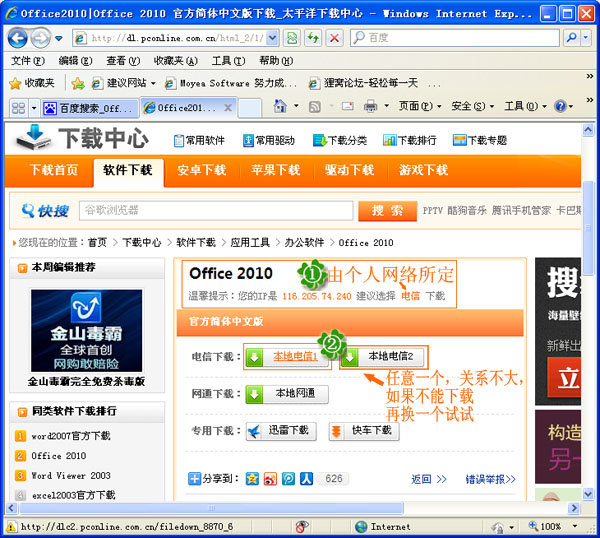The width and height of the screenshot is (600, 538).
Task: Click the blue Help question mark icon
Action: pyautogui.click(x=560, y=106)
